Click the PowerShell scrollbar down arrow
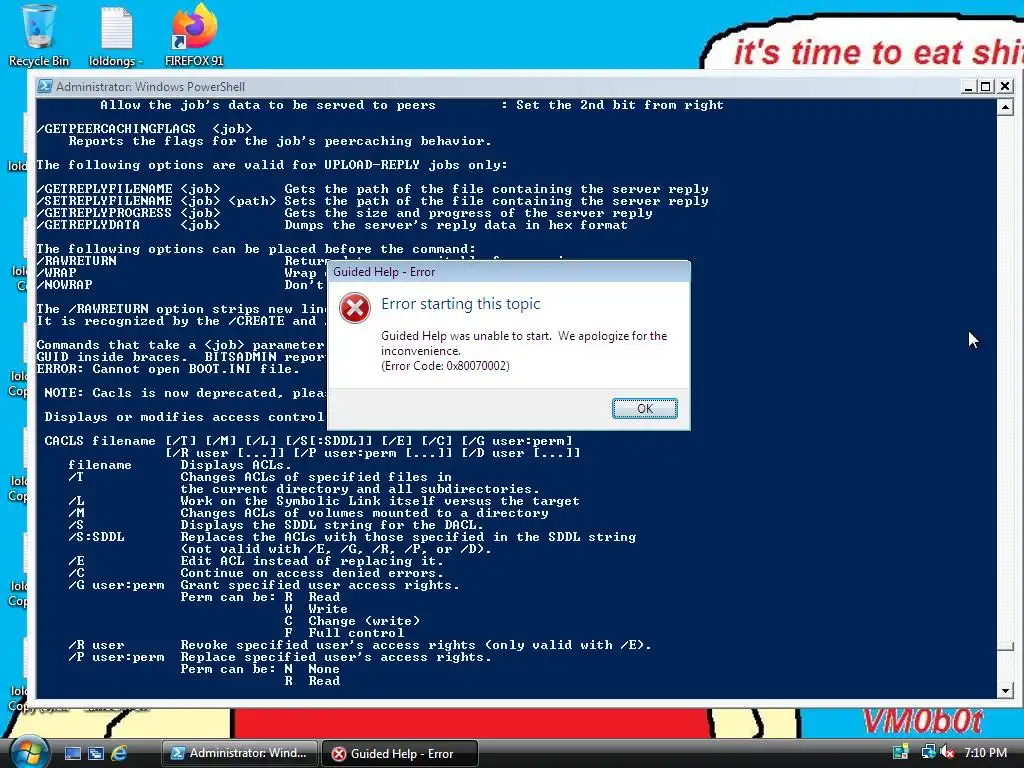Screen dimensions: 1024x768 tap(1005, 690)
